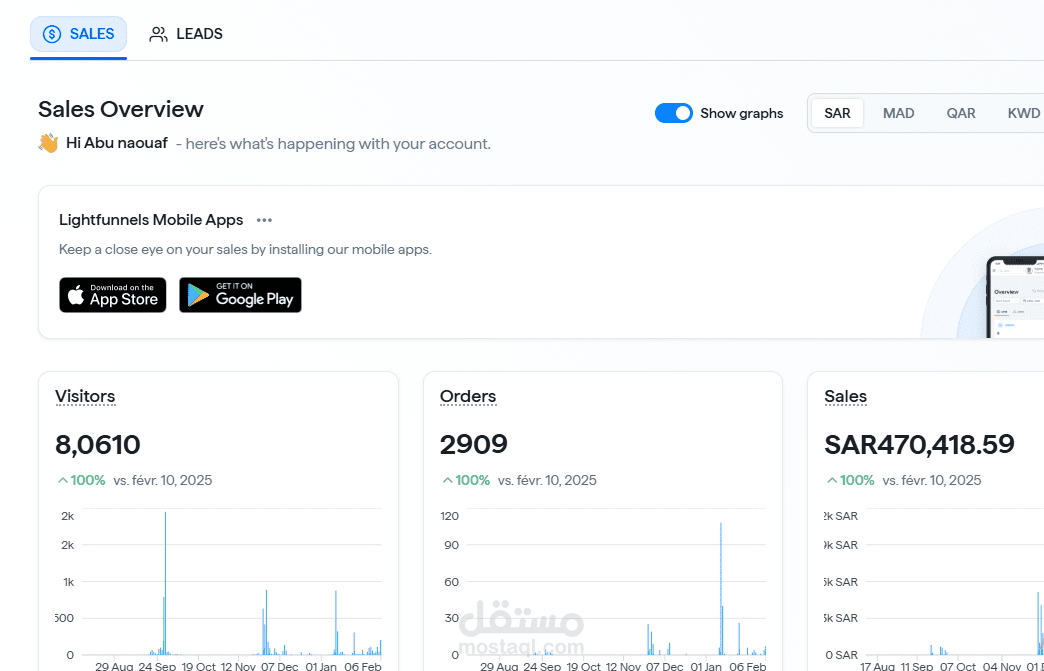Viewport: 1044px width, 671px height.
Task: Click the phone mockup image
Action: point(1014,296)
